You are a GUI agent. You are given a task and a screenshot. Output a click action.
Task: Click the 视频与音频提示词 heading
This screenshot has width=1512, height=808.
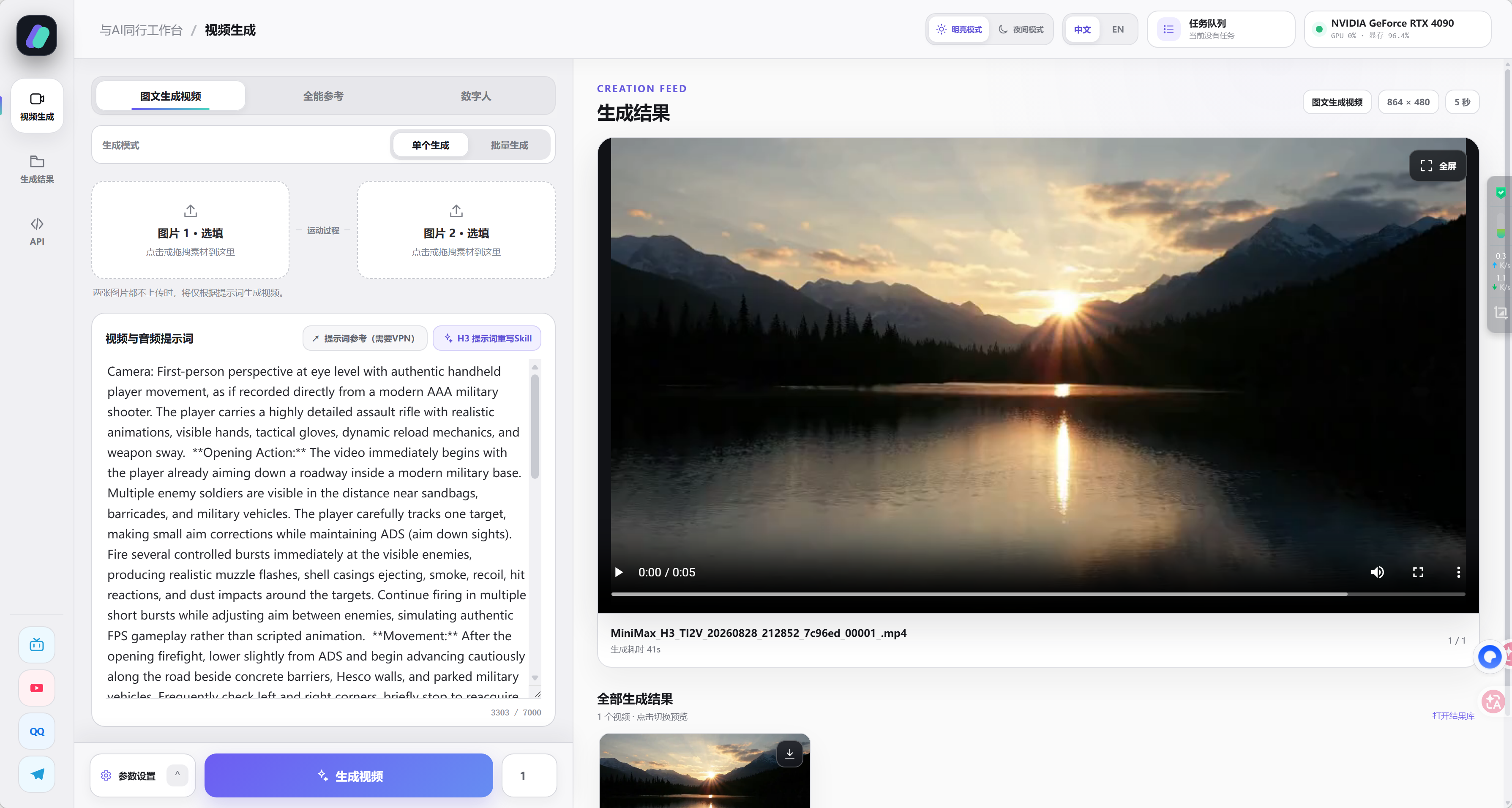(149, 338)
